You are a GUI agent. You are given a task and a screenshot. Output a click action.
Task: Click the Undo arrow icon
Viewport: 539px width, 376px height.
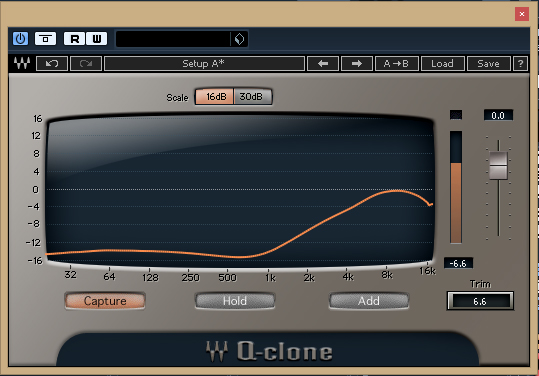pos(52,64)
